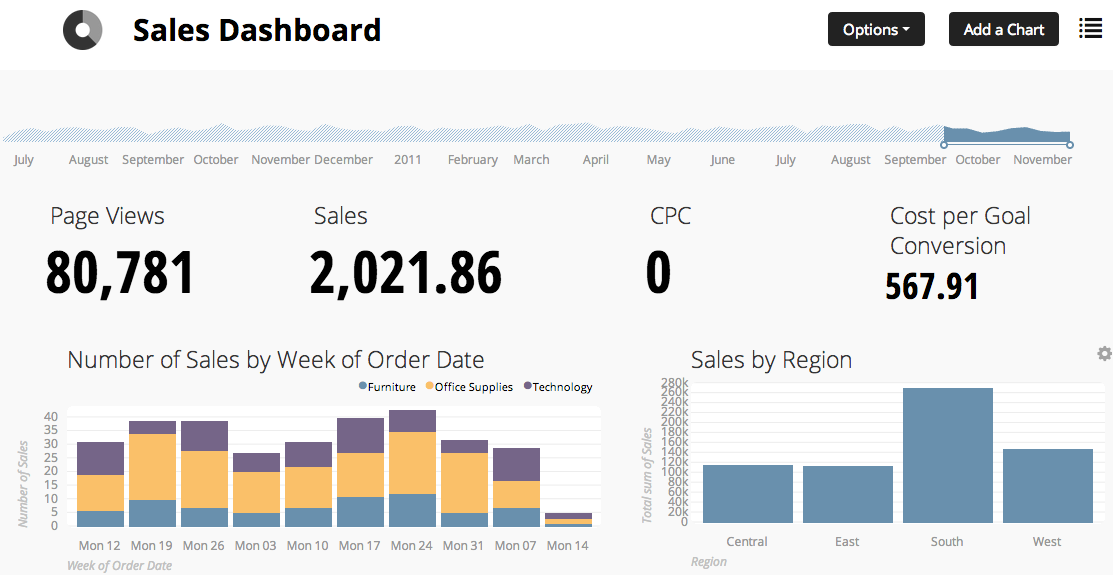Click the donut chart logo icon
Screen dimensions: 1113x575
pyautogui.click(x=82, y=30)
